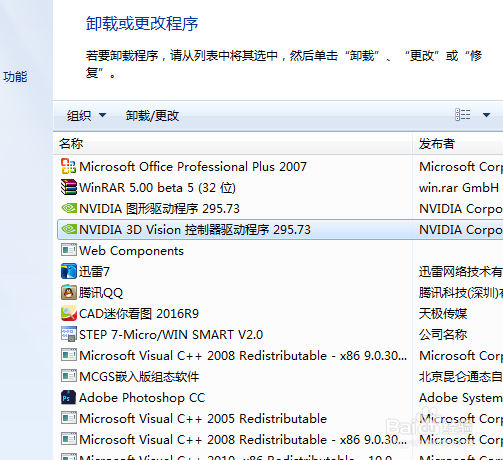Click the 功能 link in left sidebar

(x=15, y=77)
